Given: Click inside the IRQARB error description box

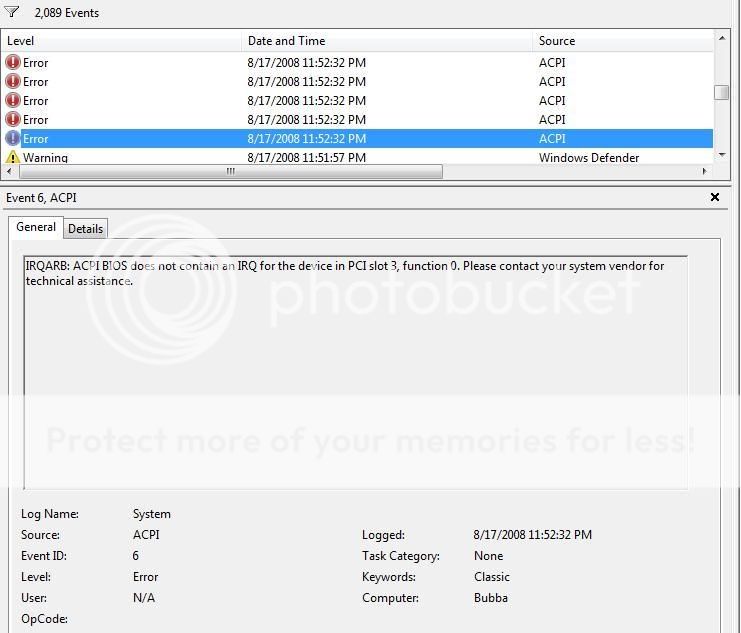Looking at the screenshot, I should click(355, 380).
